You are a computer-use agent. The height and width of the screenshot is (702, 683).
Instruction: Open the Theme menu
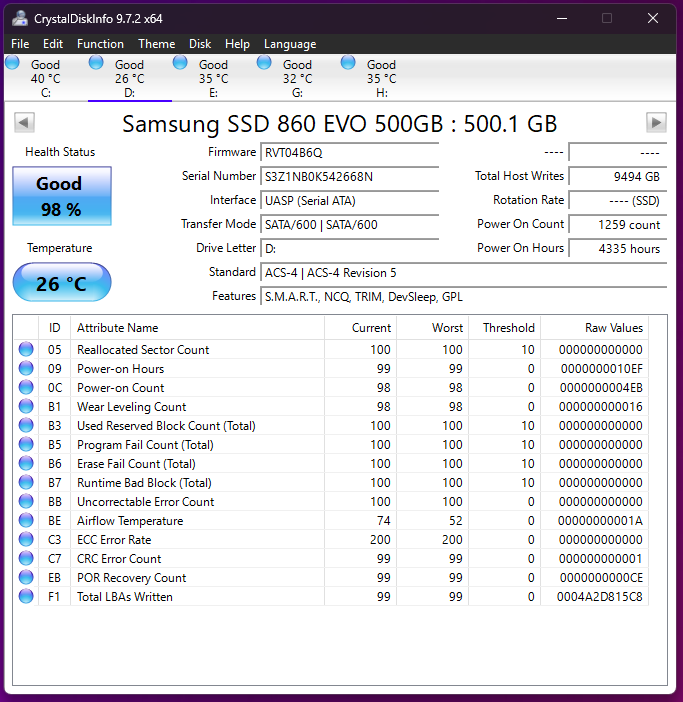(156, 44)
